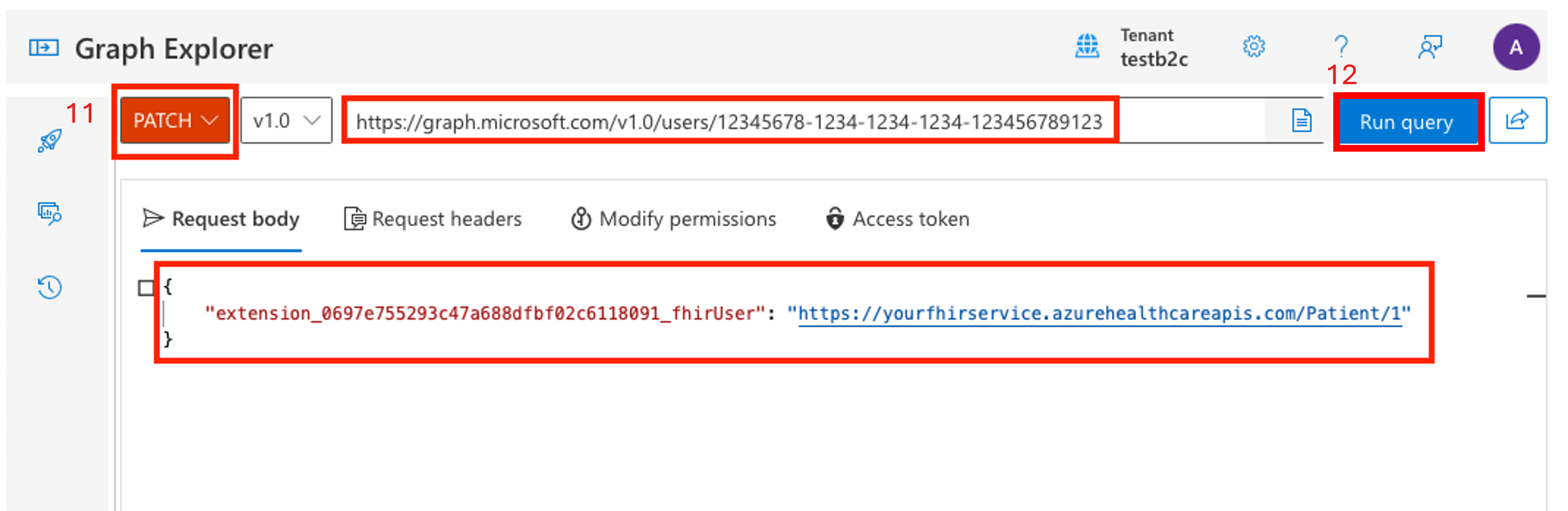
Task: Open the tenant globe icon
Action: [1087, 46]
